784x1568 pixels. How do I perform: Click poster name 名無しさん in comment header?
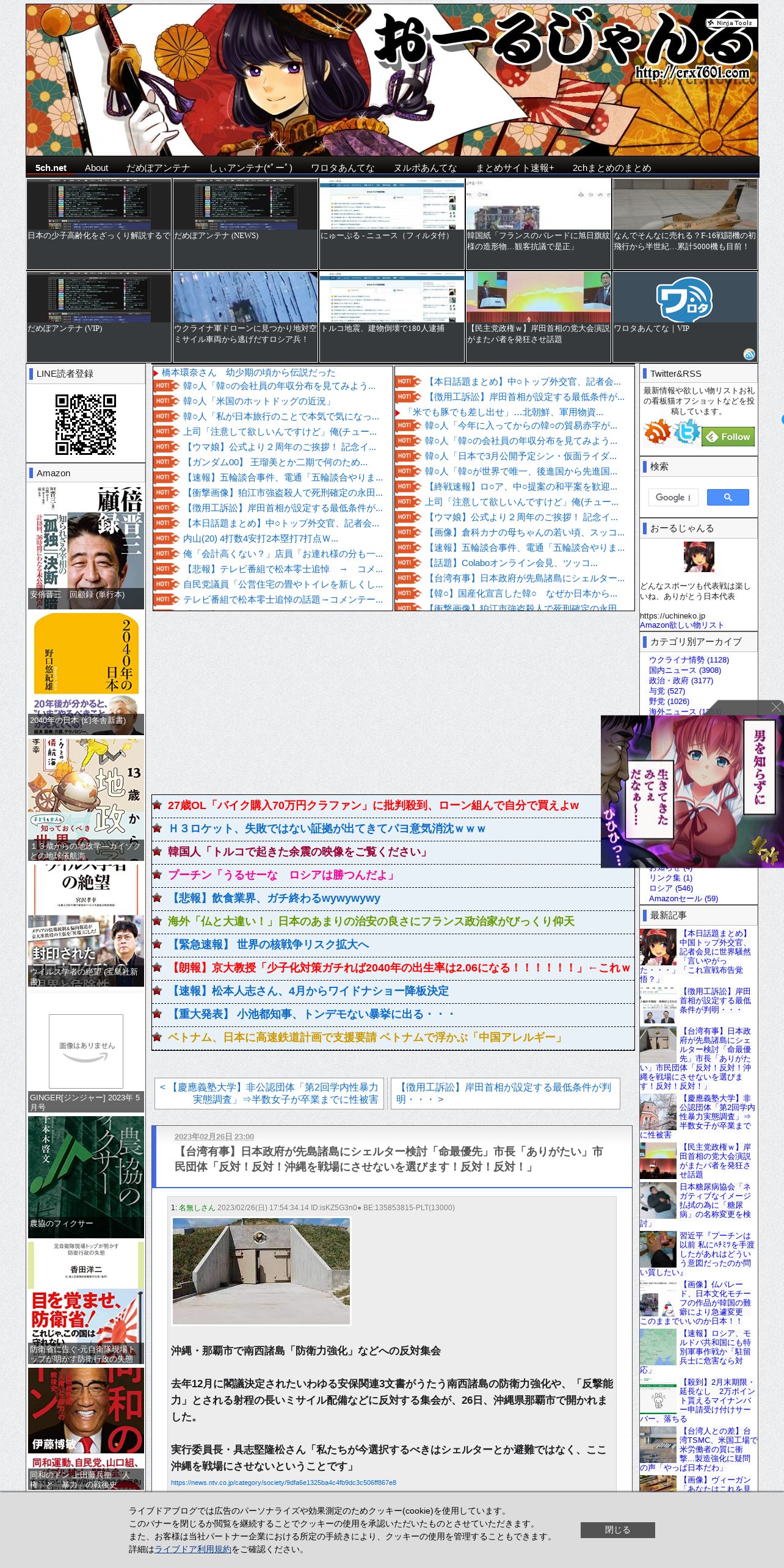(x=197, y=1207)
